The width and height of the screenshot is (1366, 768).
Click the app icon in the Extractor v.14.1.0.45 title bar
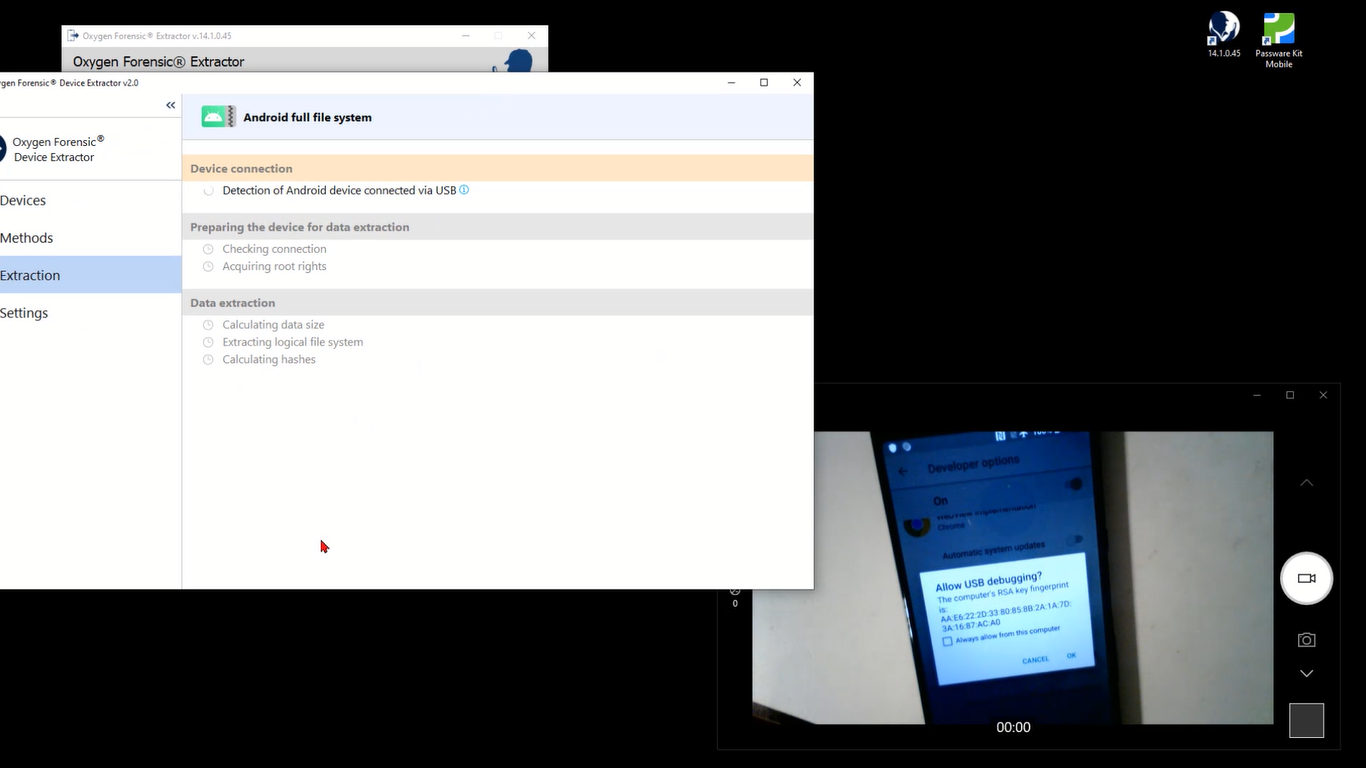[73, 36]
